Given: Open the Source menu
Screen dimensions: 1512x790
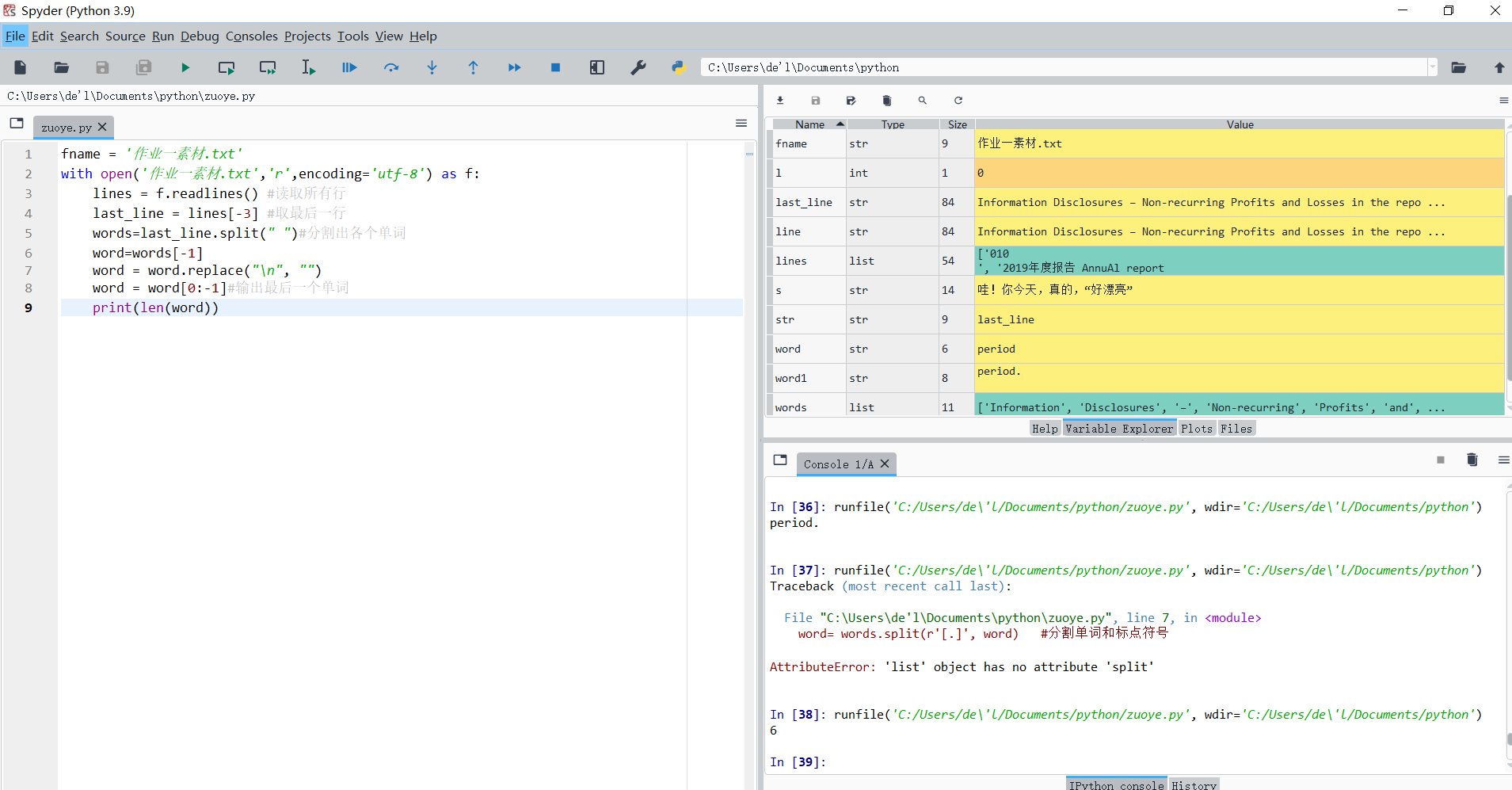Looking at the screenshot, I should click(x=125, y=36).
